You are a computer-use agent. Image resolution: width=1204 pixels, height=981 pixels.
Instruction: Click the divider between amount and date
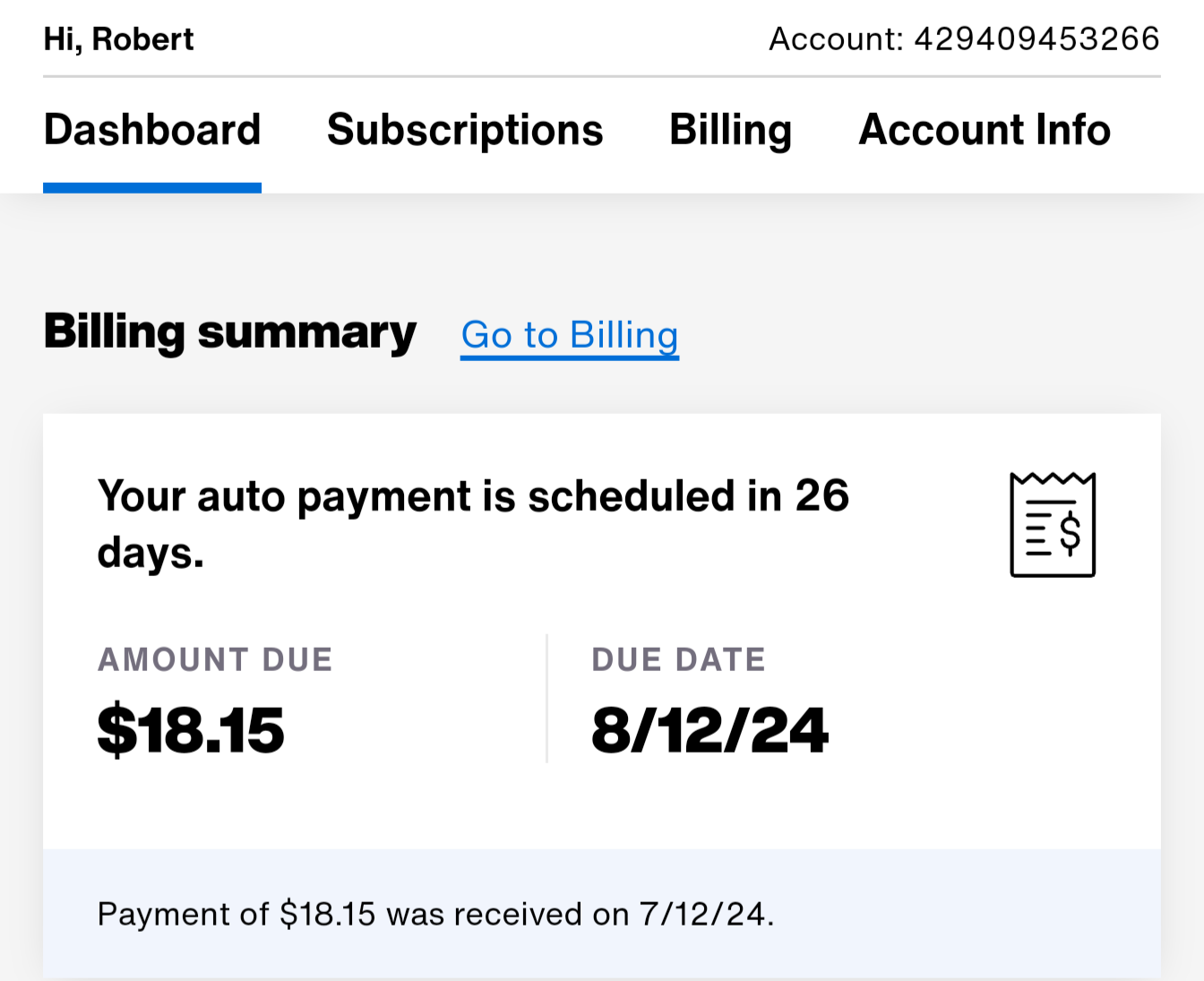pyautogui.click(x=546, y=699)
